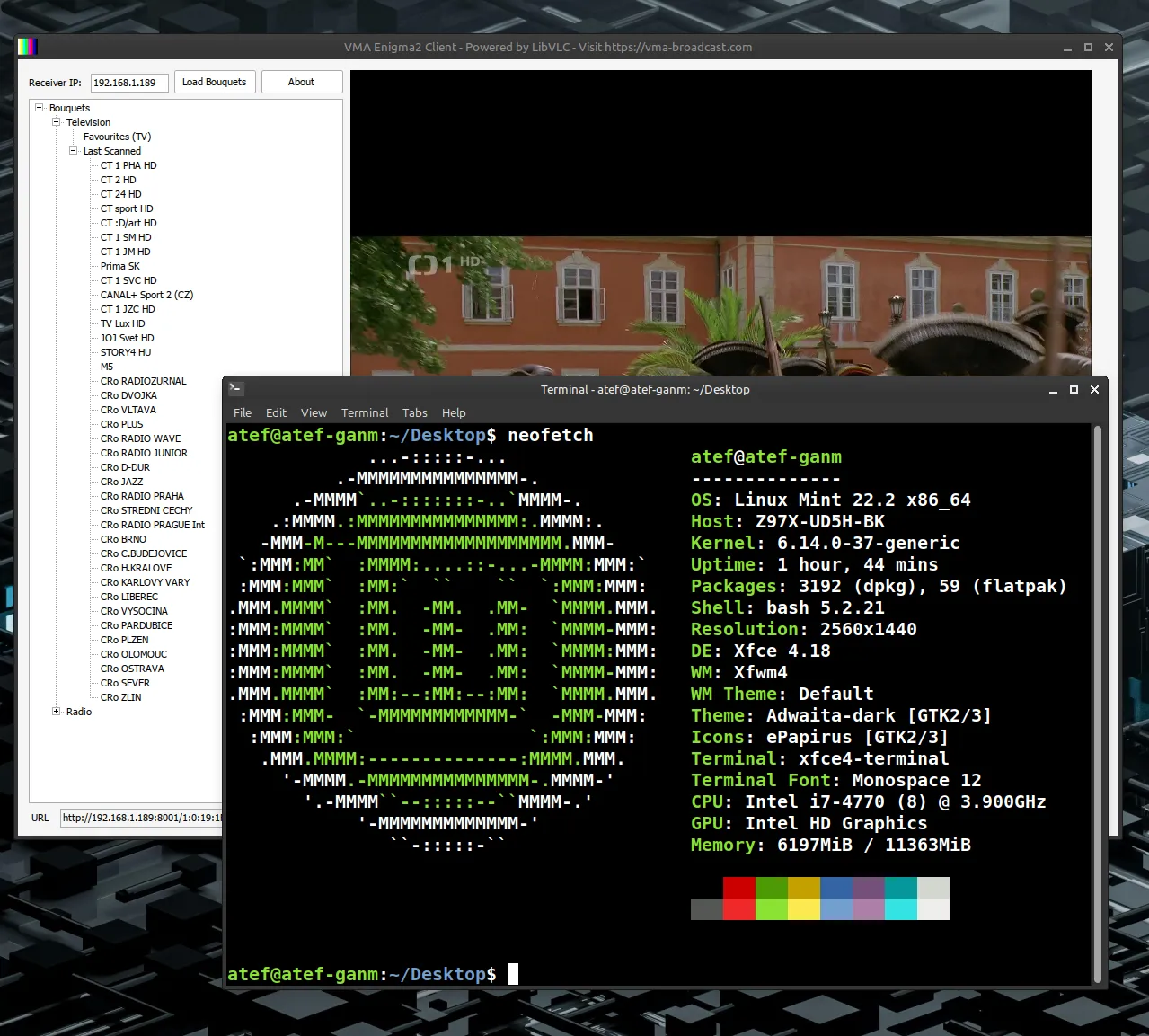1149x1036 pixels.
Task: Collapse the Last Scanned node
Action: 73,151
